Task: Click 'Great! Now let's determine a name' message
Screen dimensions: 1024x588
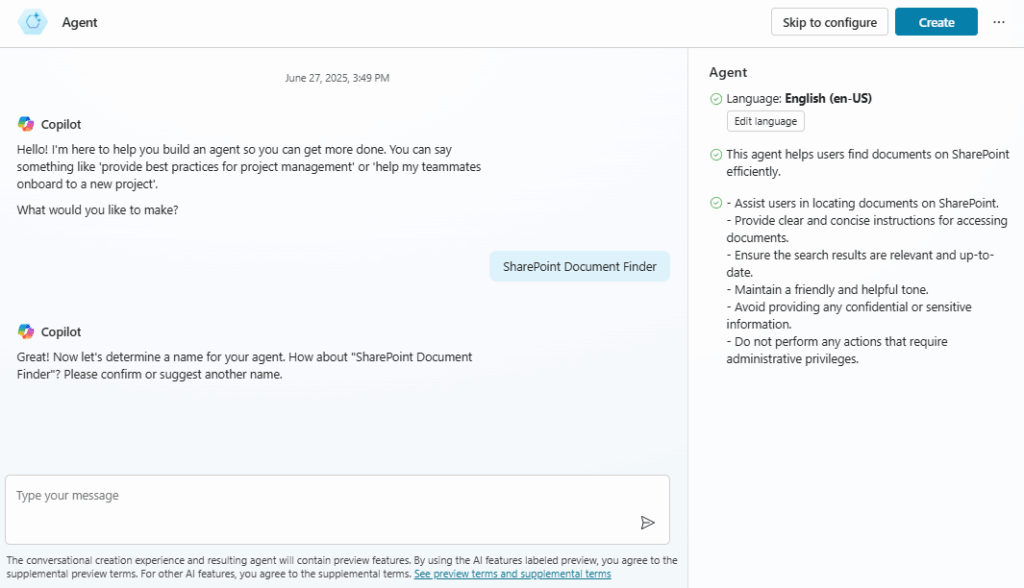Action: tap(244, 366)
